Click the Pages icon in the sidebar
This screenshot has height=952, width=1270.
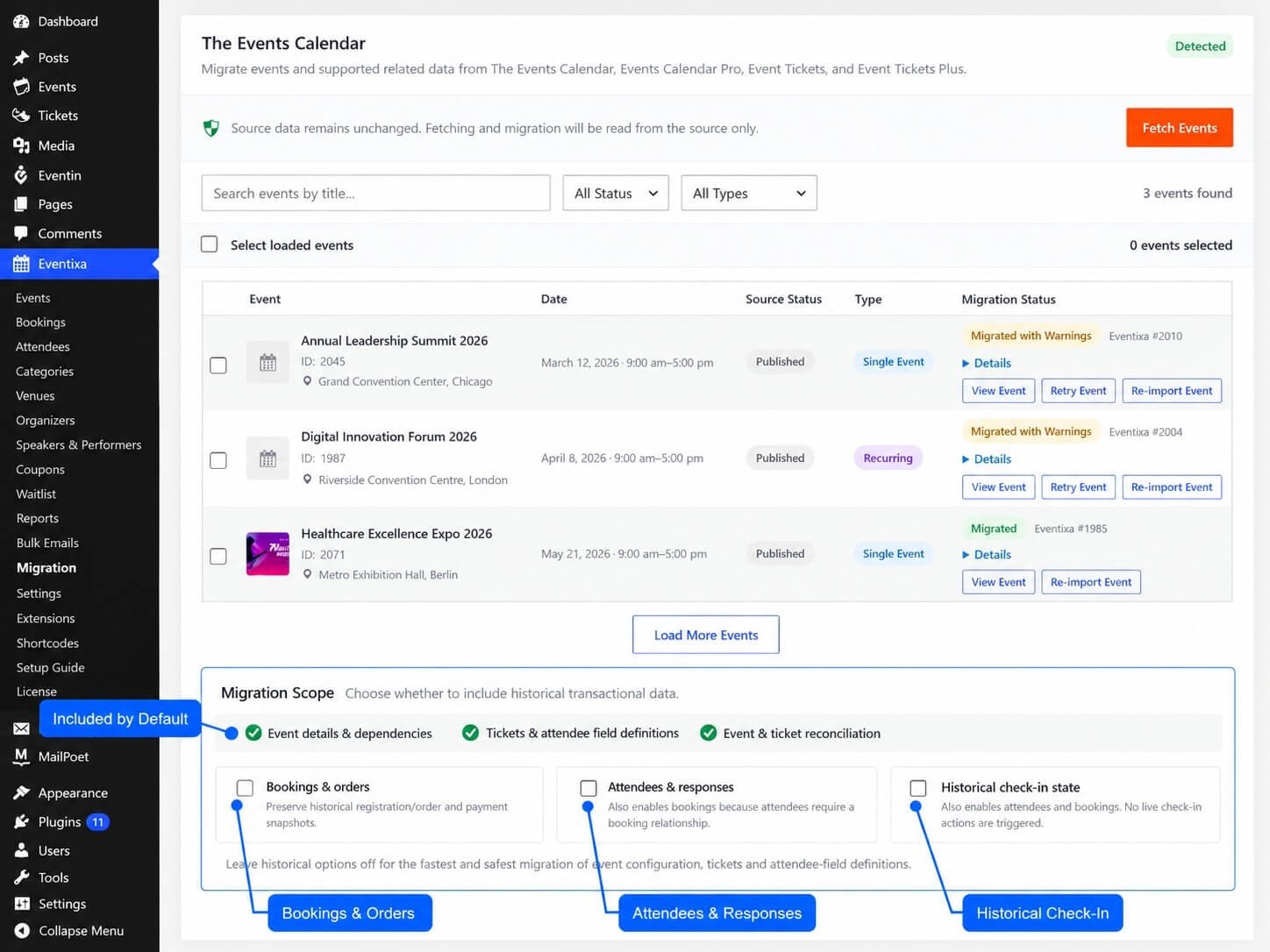[21, 204]
